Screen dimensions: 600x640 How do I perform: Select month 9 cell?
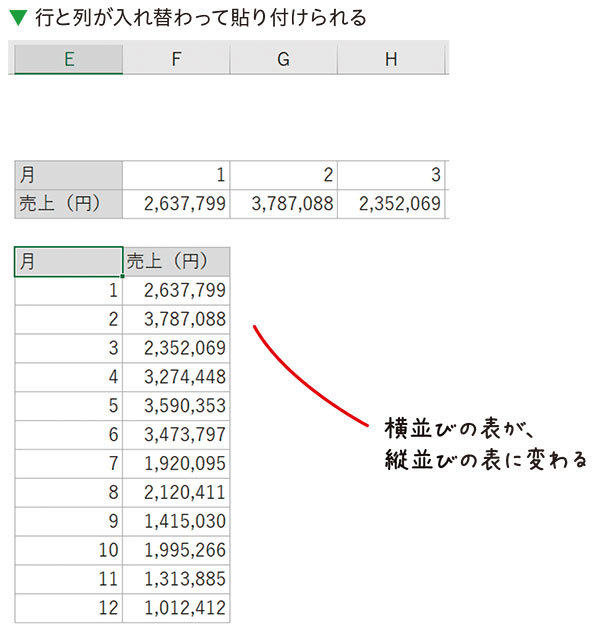(x=69, y=522)
